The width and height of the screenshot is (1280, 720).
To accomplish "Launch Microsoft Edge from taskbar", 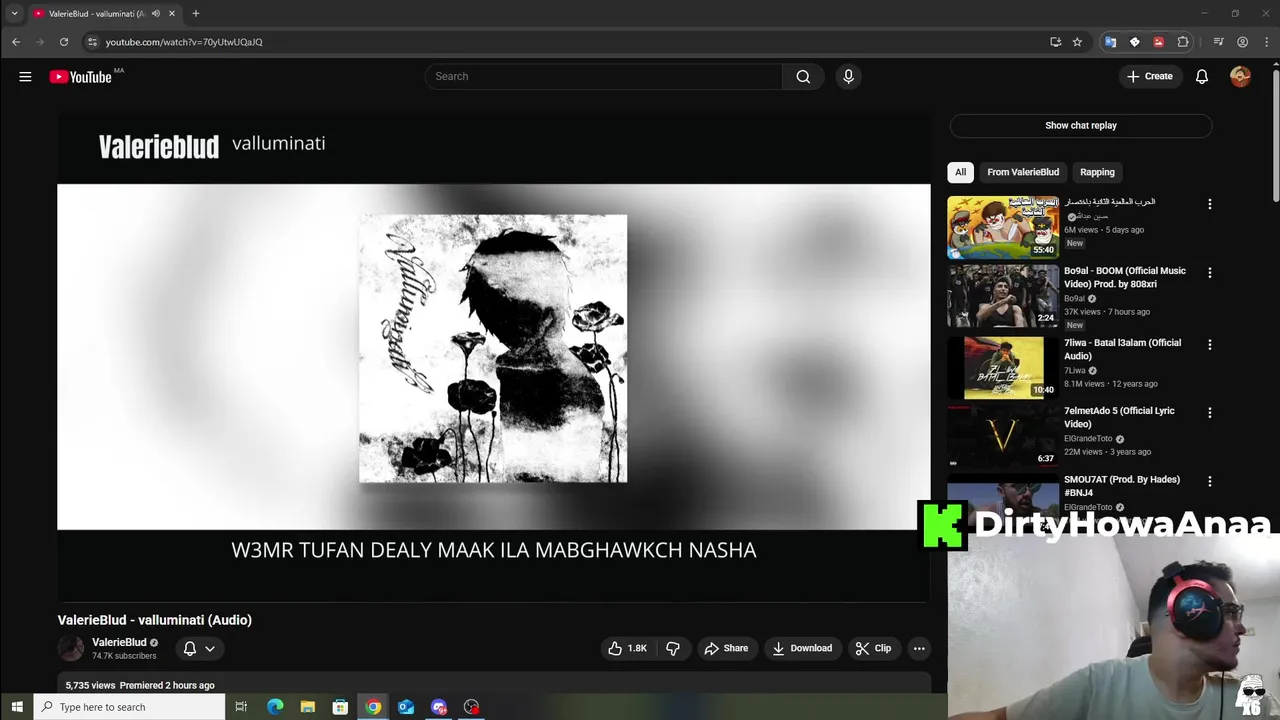I will pos(275,707).
